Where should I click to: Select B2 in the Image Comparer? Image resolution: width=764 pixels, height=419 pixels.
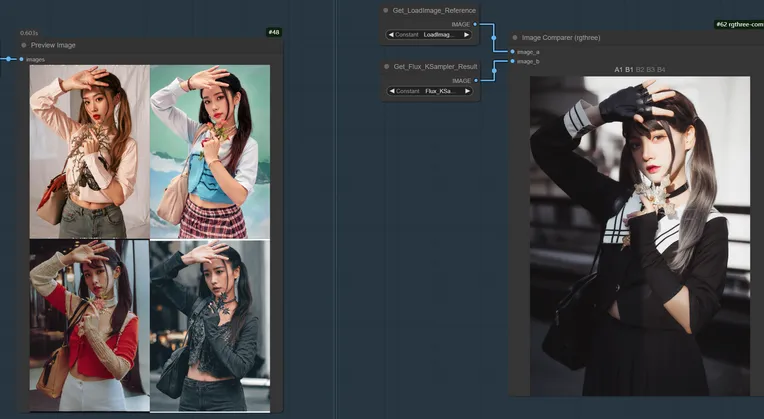click(640, 70)
